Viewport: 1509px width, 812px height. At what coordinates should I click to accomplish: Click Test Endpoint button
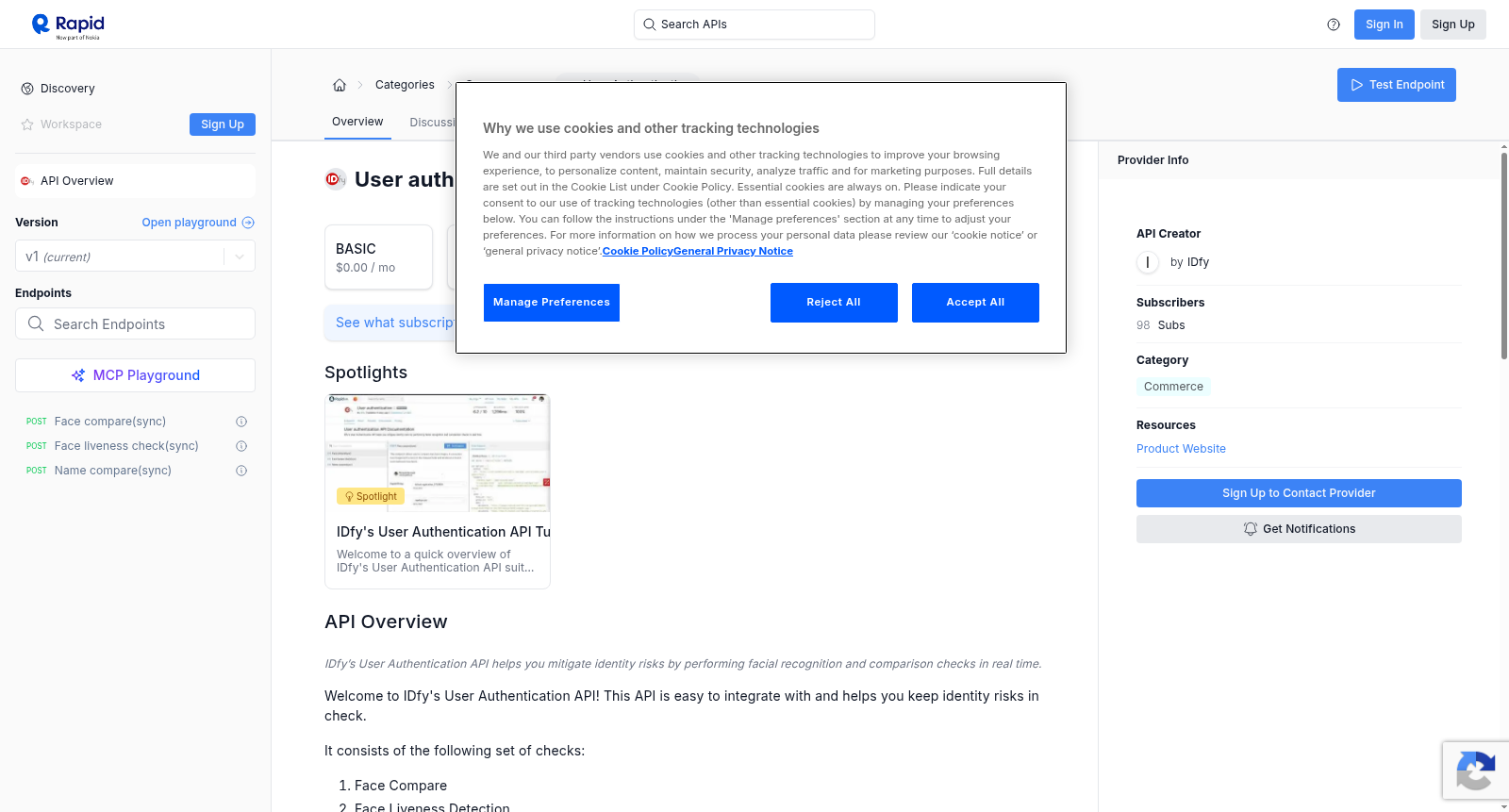pyautogui.click(x=1397, y=85)
